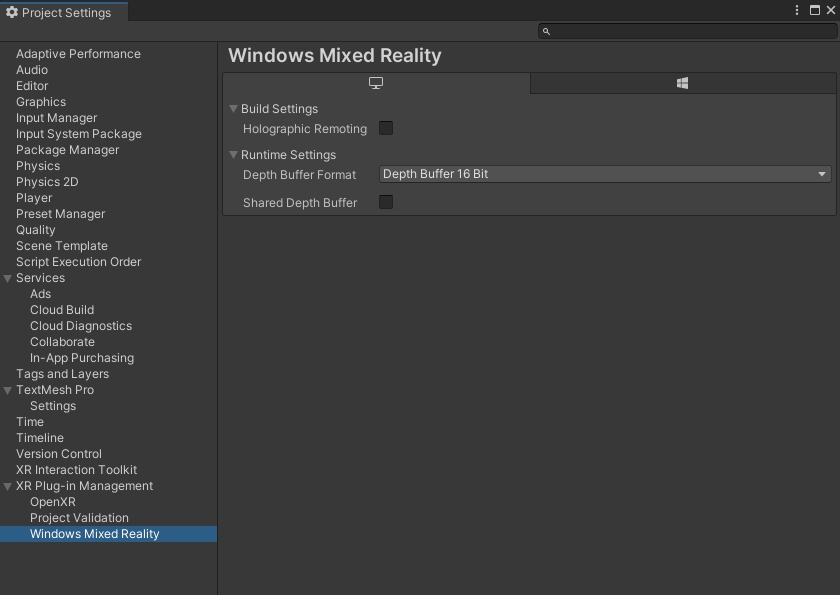840x595 pixels.
Task: Collapse the TextMesh Pro tree group
Action: click(8, 390)
